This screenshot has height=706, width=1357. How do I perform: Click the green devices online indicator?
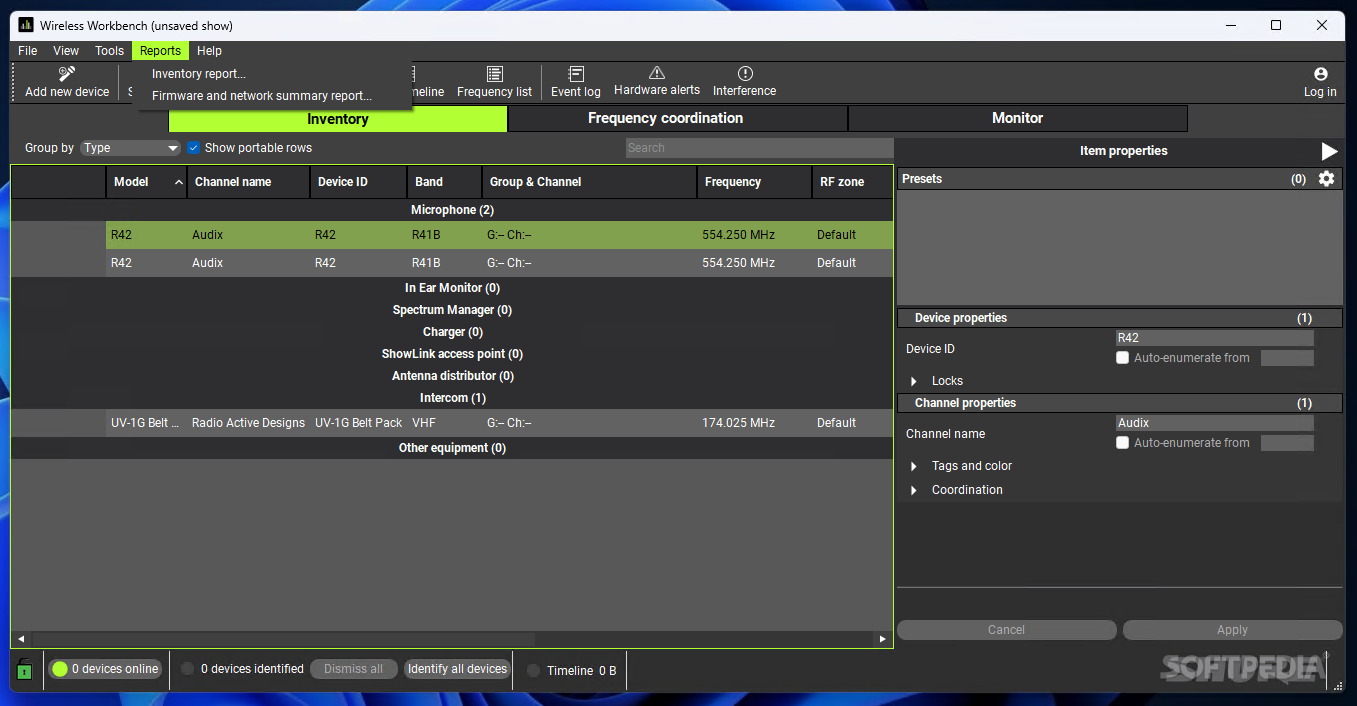(60, 669)
